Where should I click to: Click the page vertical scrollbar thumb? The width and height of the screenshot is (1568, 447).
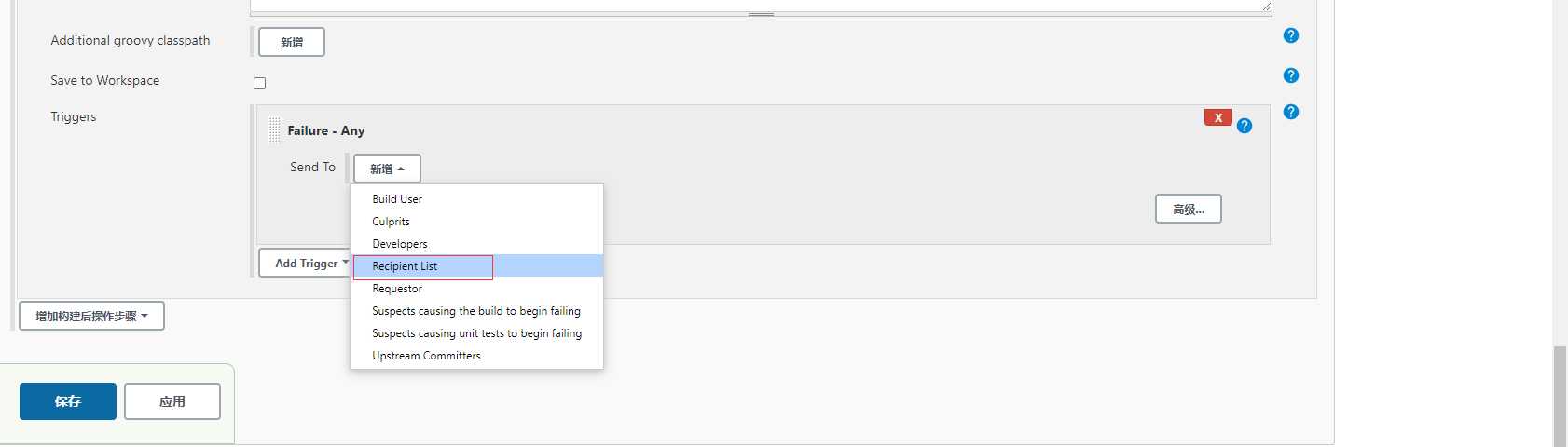[x=1560, y=396]
